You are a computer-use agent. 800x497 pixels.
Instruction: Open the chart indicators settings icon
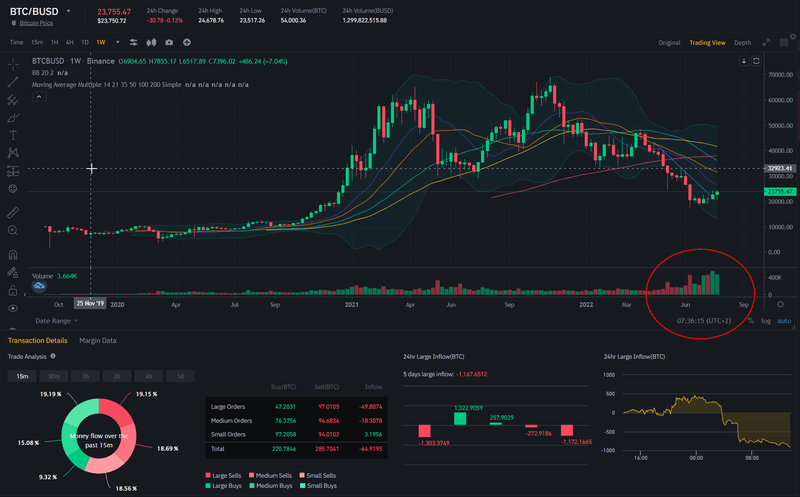tap(132, 42)
